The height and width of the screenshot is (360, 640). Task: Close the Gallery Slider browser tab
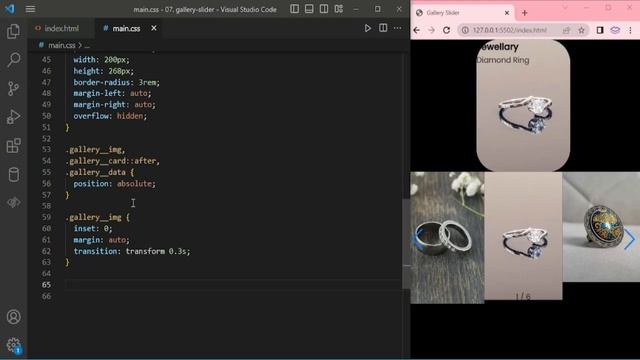pyautogui.click(x=507, y=13)
